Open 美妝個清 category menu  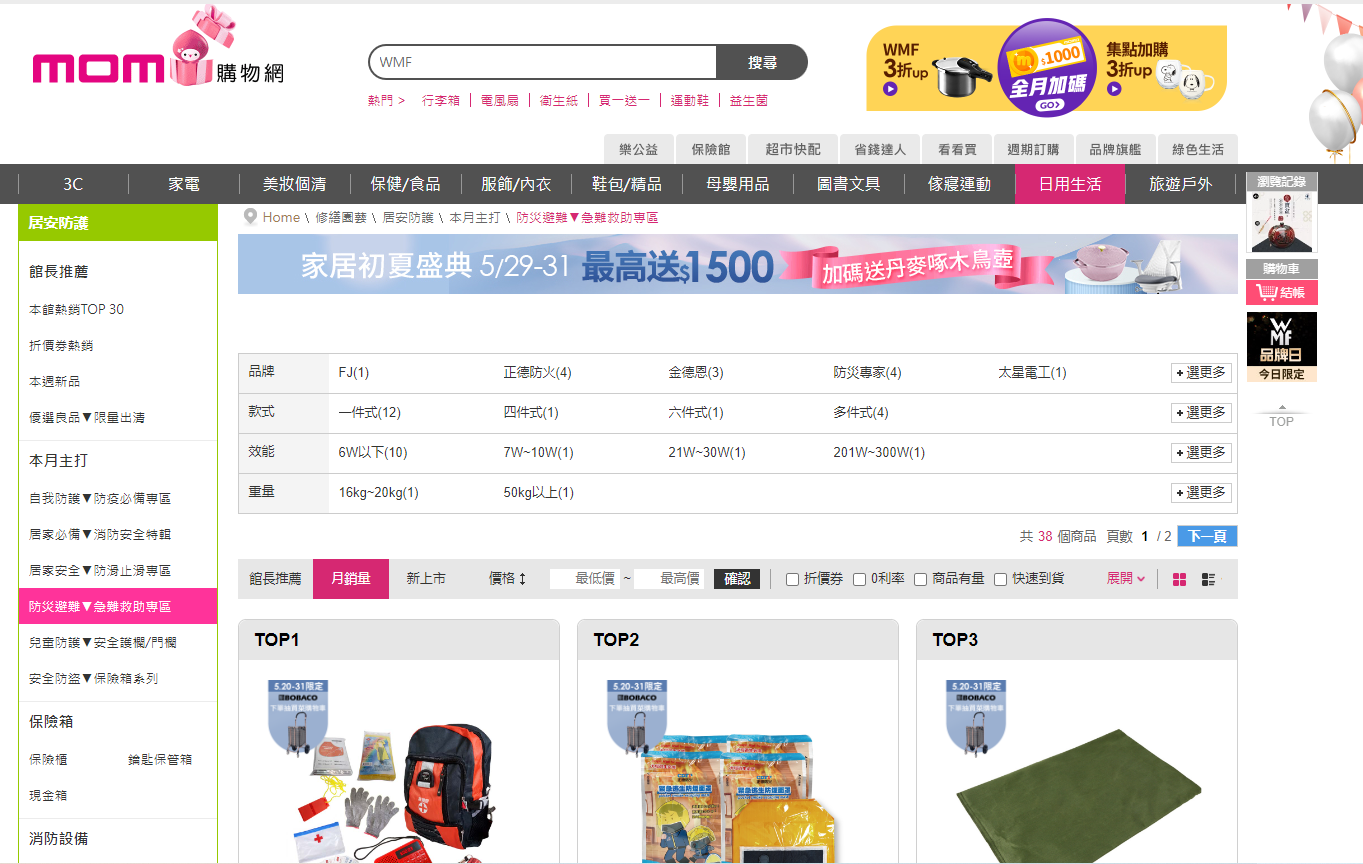click(x=294, y=184)
